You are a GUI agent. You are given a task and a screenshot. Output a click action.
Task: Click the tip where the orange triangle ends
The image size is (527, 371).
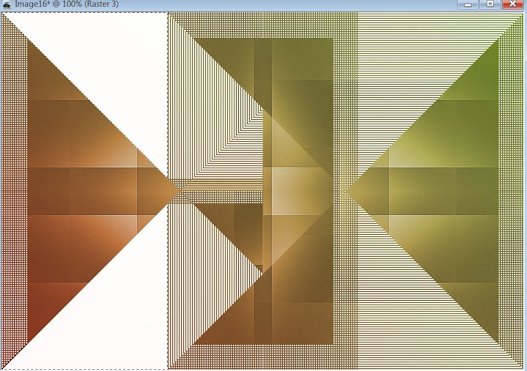pos(179,191)
